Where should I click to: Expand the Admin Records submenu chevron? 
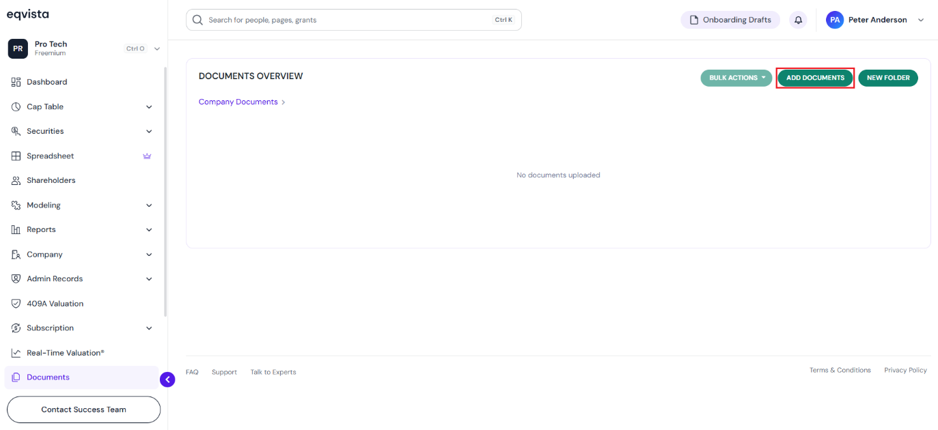point(149,279)
